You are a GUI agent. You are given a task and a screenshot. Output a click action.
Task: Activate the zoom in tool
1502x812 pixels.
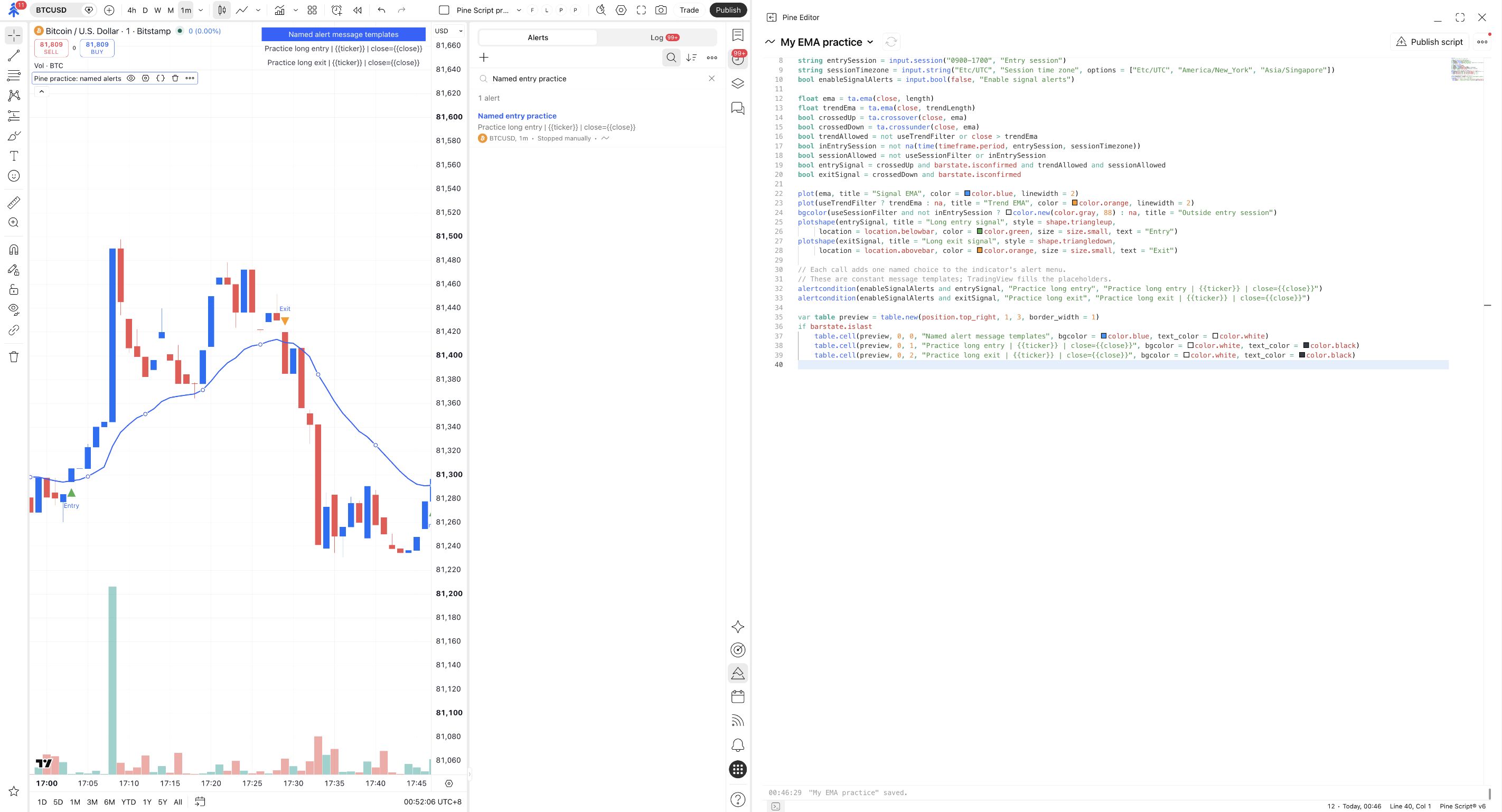point(14,223)
